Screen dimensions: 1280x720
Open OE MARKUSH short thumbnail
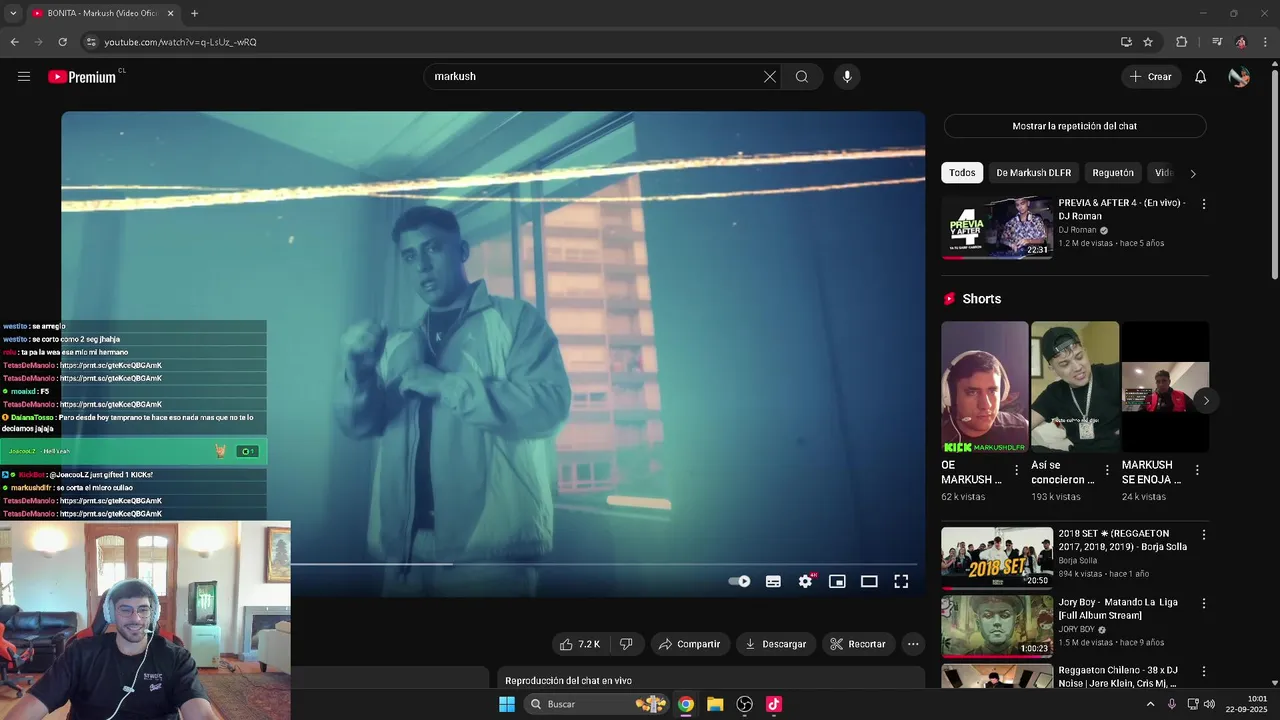(x=984, y=388)
